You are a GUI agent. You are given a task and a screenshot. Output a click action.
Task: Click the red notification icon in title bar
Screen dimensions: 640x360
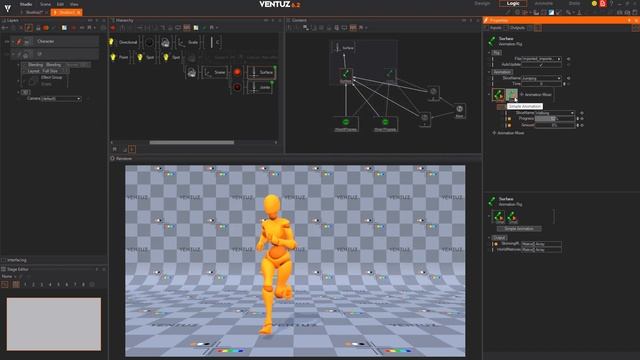pos(602,4)
